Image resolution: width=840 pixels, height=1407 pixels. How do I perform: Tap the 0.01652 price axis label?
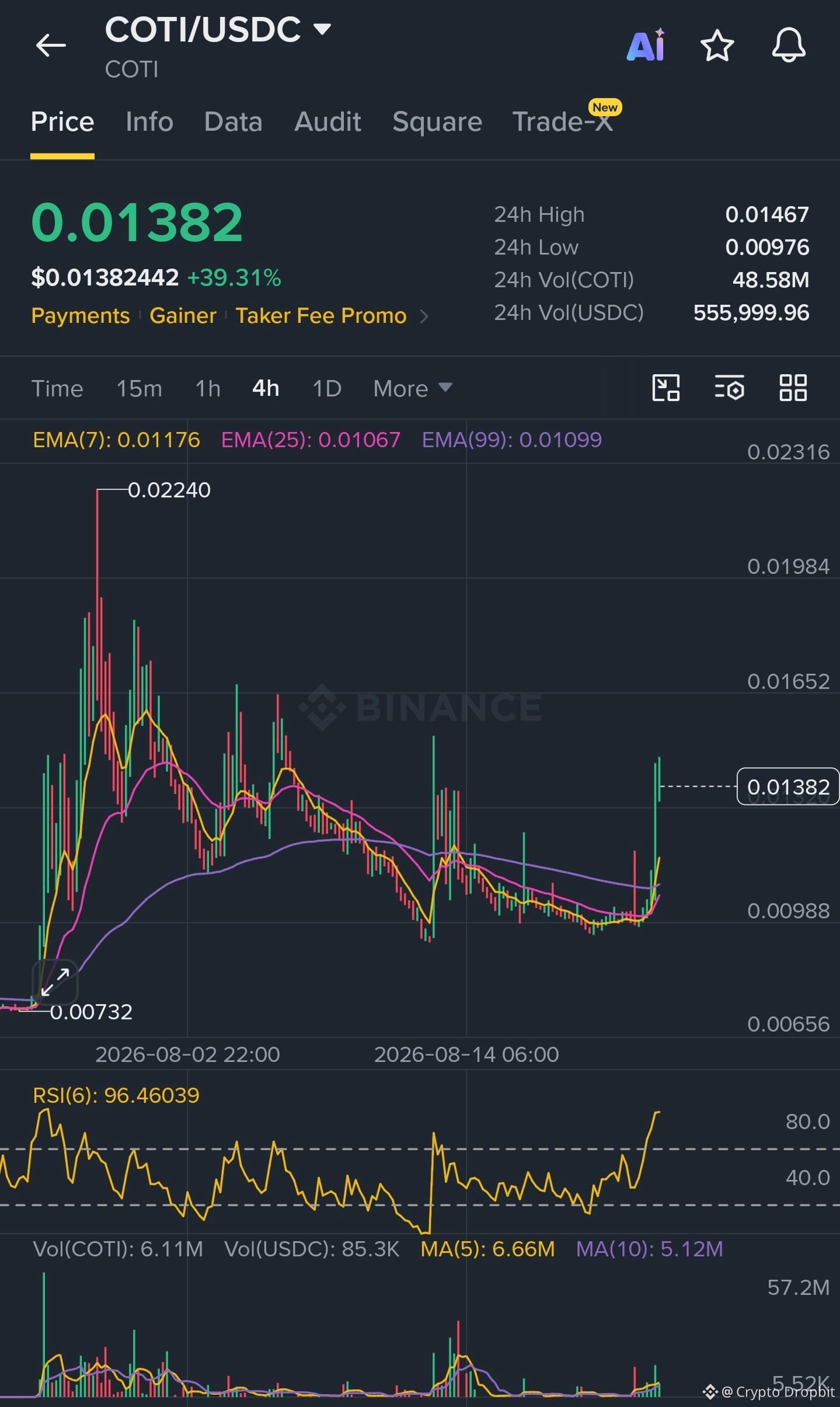pos(788,681)
